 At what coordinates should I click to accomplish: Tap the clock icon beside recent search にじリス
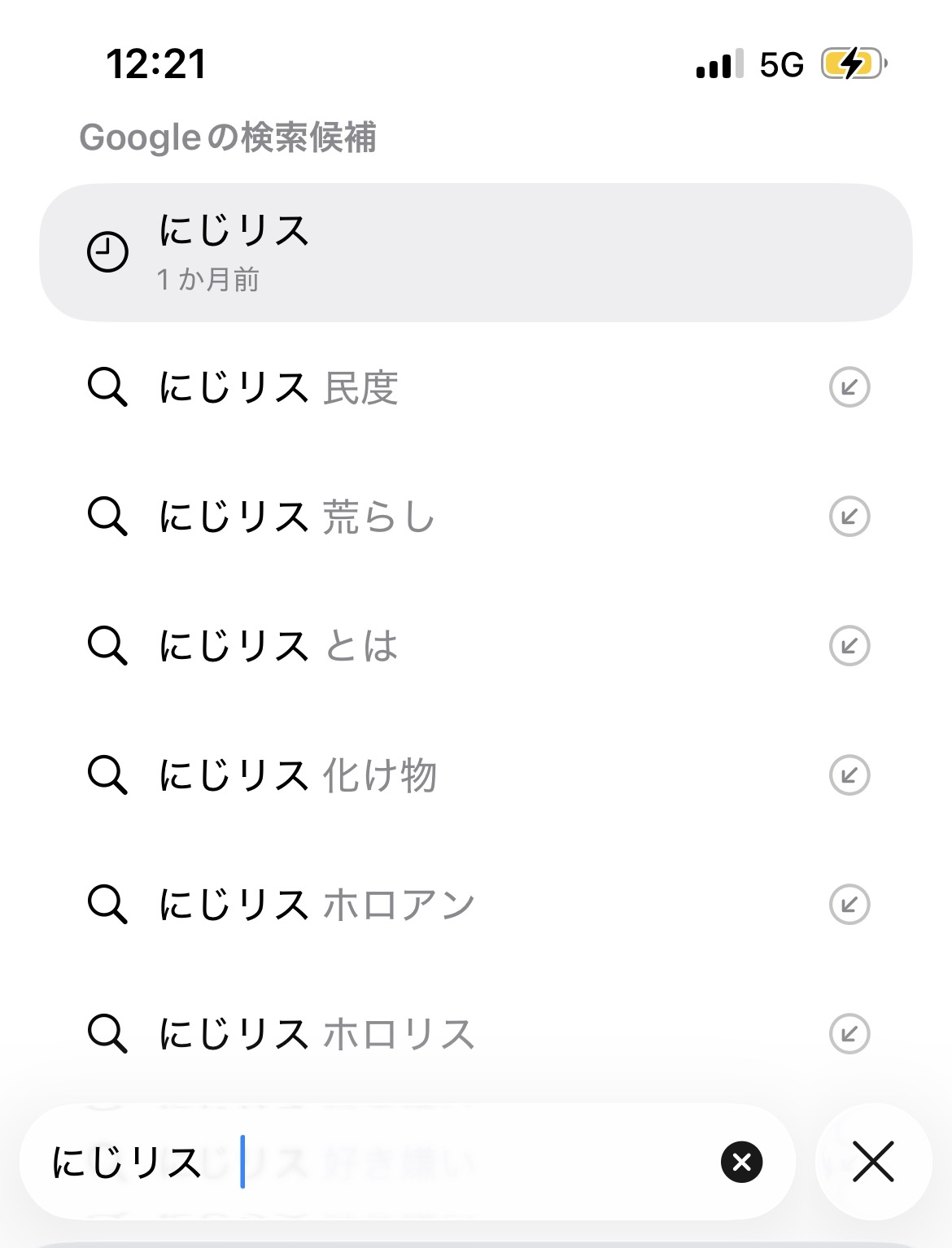107,252
